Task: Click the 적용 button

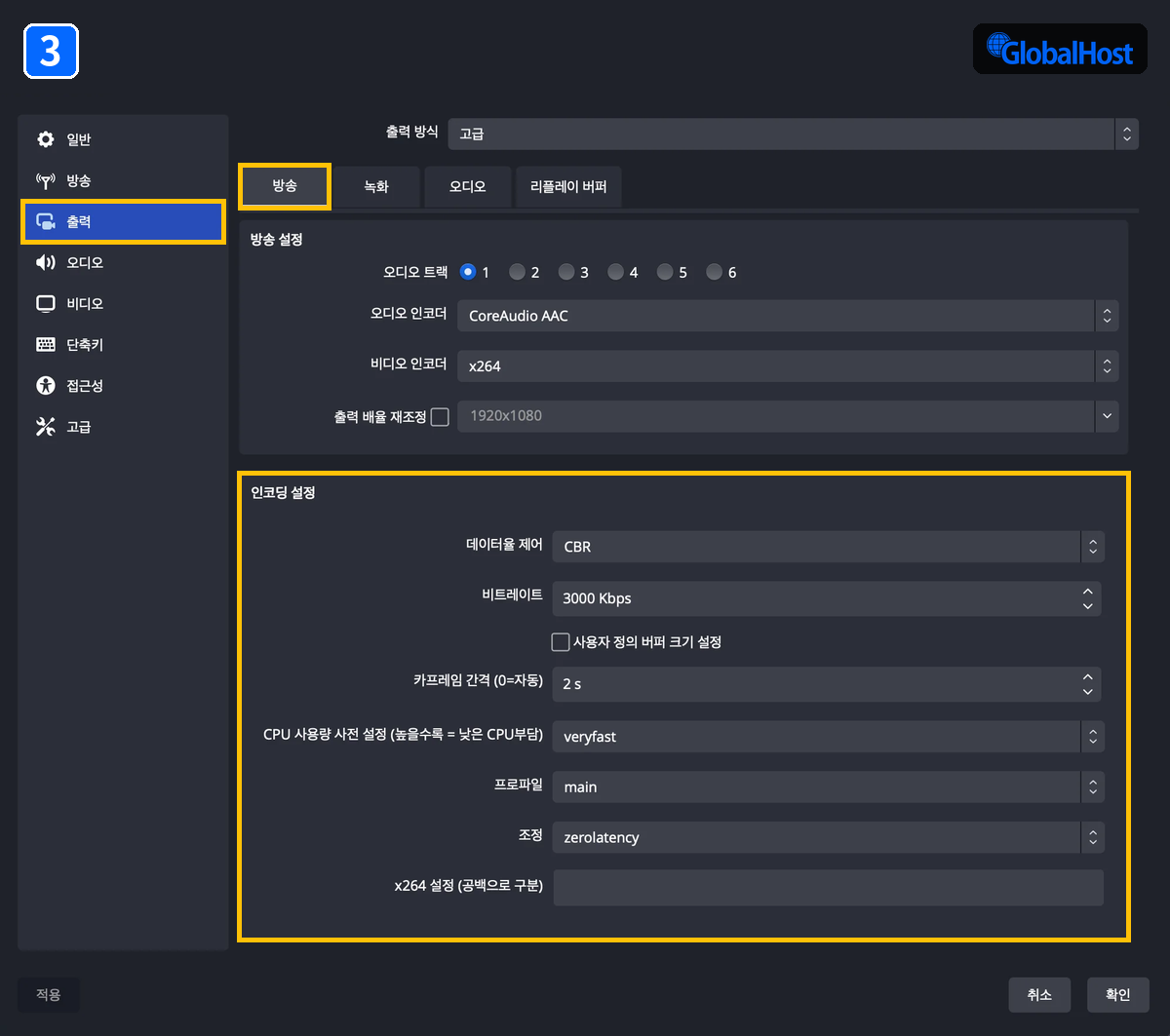Action: [x=49, y=995]
